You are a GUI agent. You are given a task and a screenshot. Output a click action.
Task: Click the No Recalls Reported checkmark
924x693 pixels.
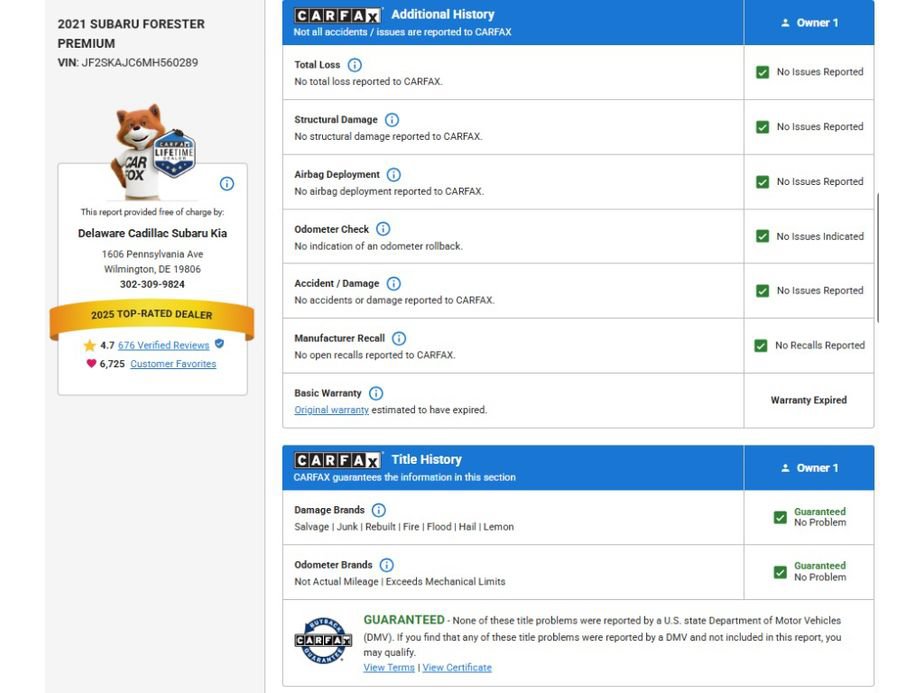click(x=761, y=345)
